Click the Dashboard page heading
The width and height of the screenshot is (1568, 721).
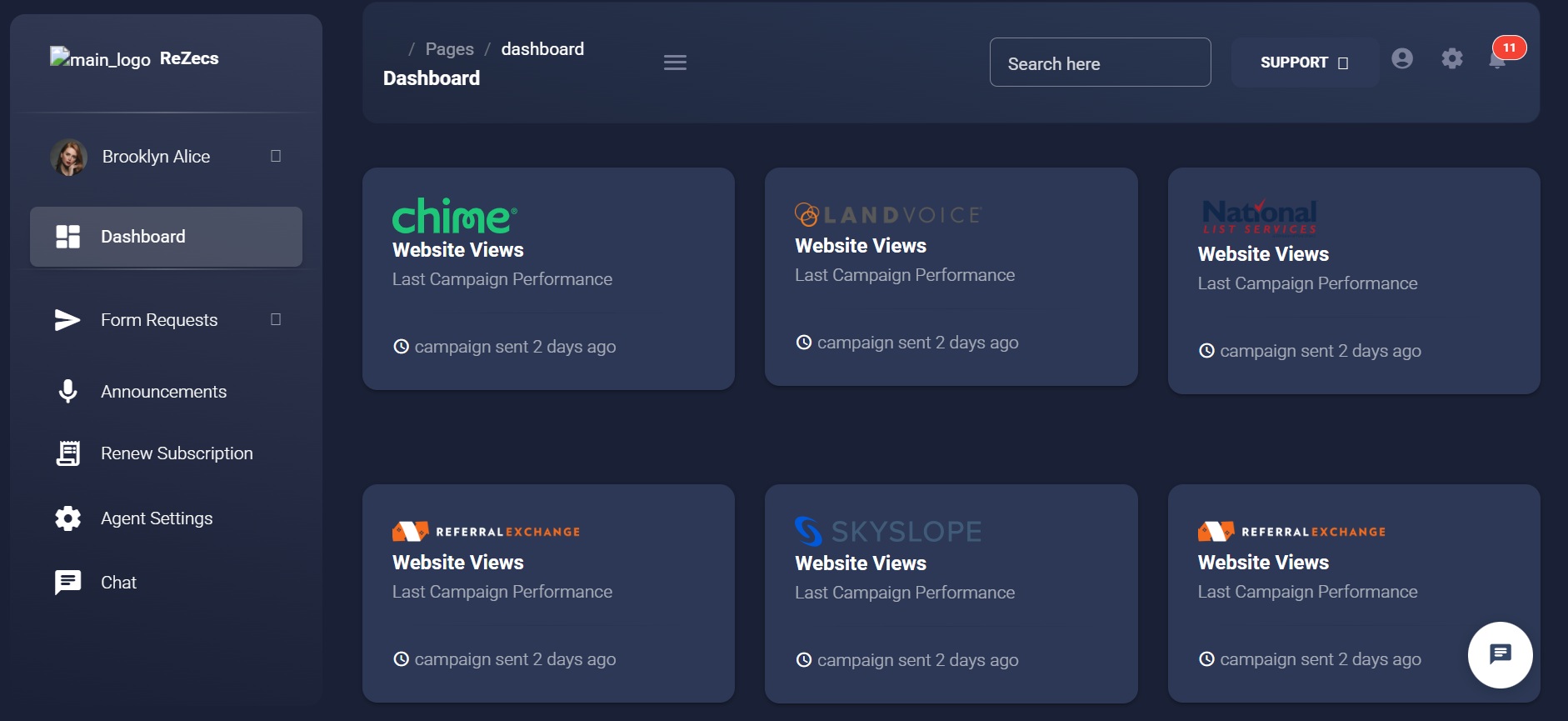coord(432,78)
